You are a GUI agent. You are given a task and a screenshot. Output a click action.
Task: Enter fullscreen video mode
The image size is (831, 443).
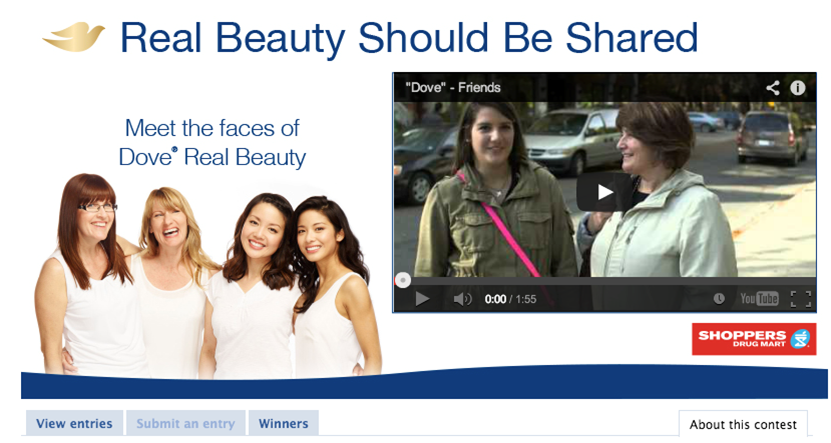801,299
